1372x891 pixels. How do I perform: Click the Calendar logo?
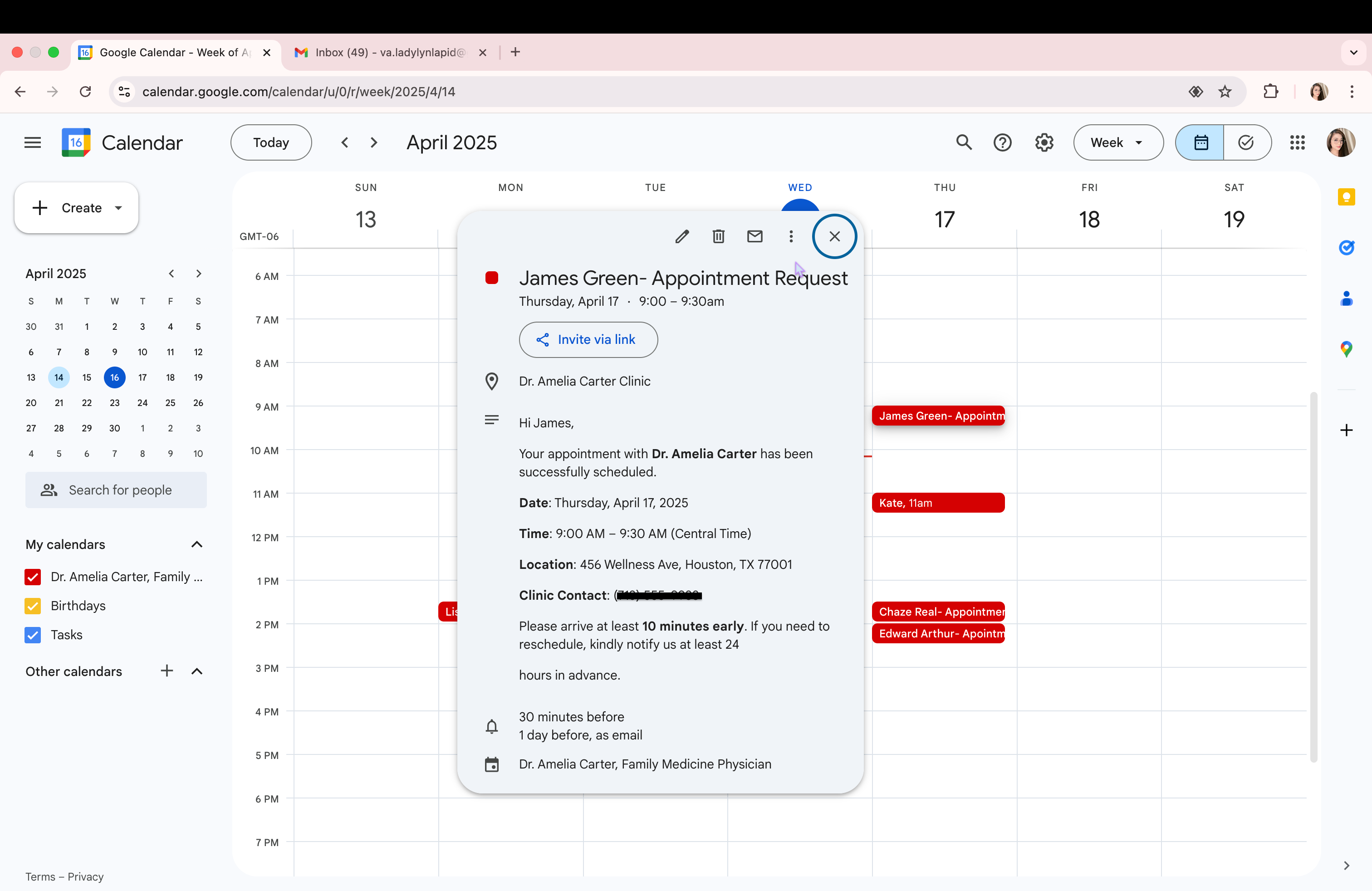(122, 142)
